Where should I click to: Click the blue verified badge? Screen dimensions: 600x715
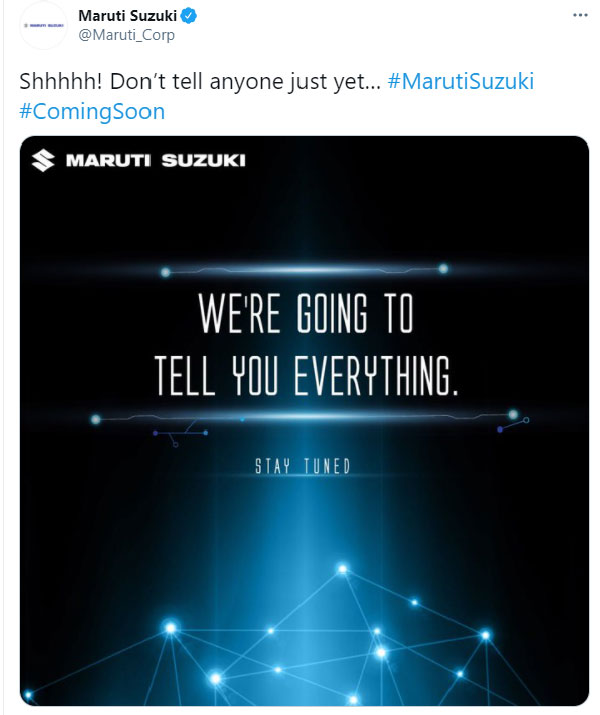coord(187,15)
